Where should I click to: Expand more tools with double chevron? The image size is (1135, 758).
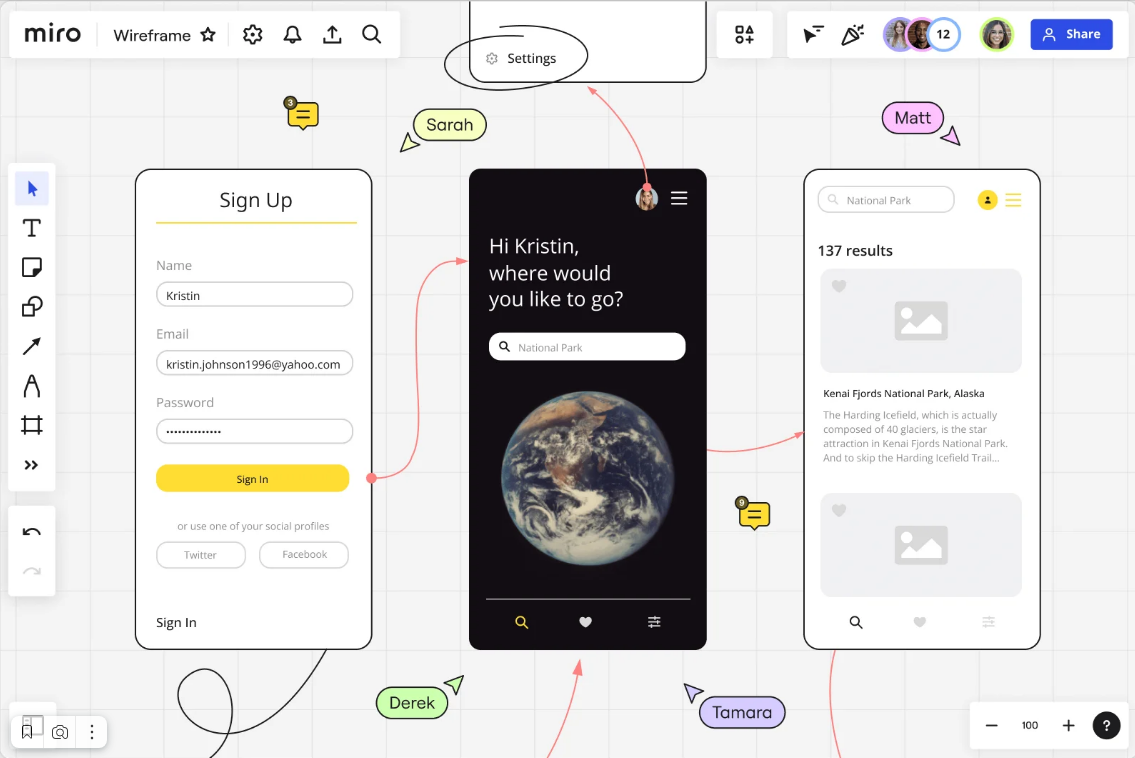(32, 465)
